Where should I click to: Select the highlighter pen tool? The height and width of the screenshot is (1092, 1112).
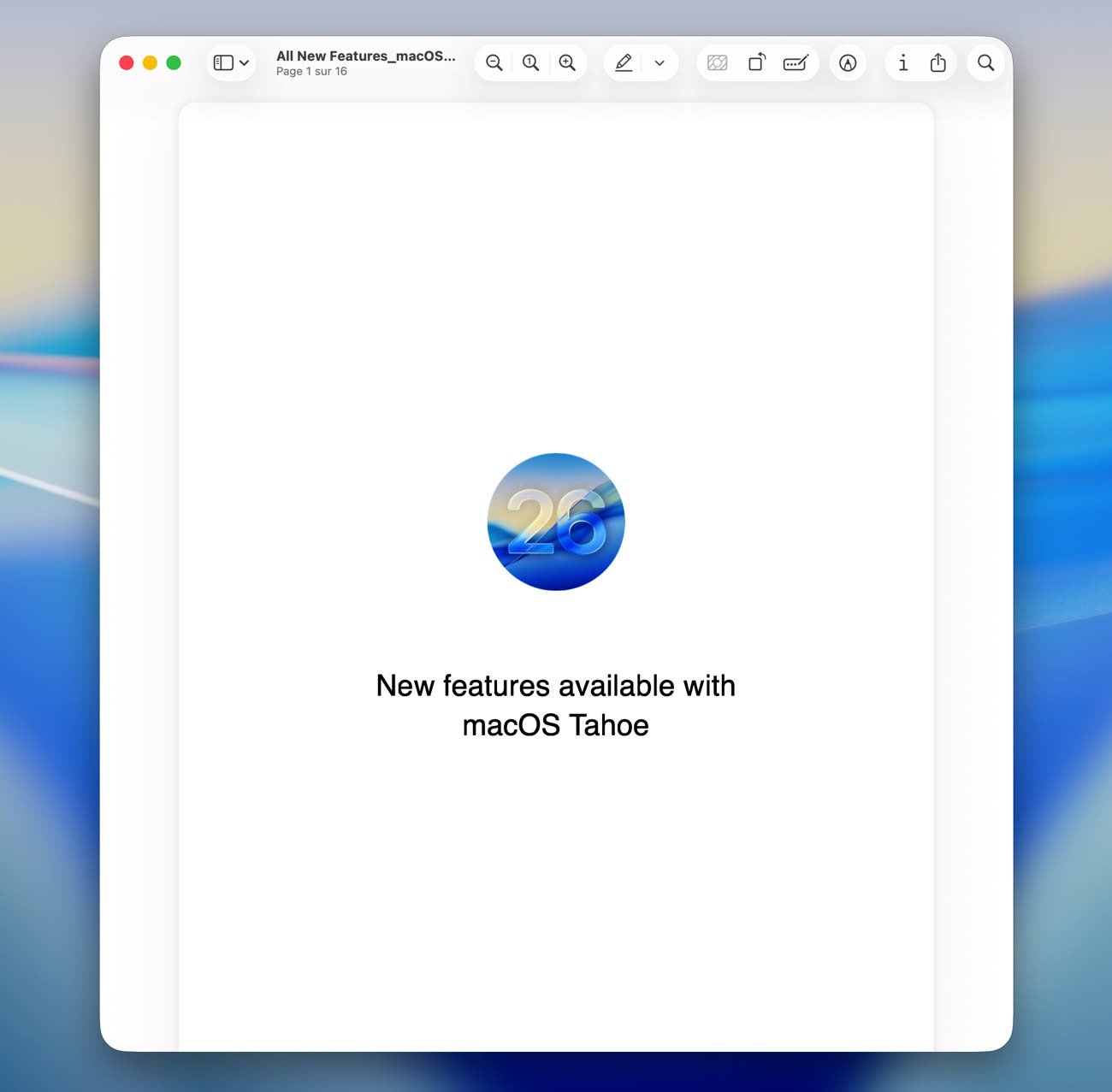[624, 63]
